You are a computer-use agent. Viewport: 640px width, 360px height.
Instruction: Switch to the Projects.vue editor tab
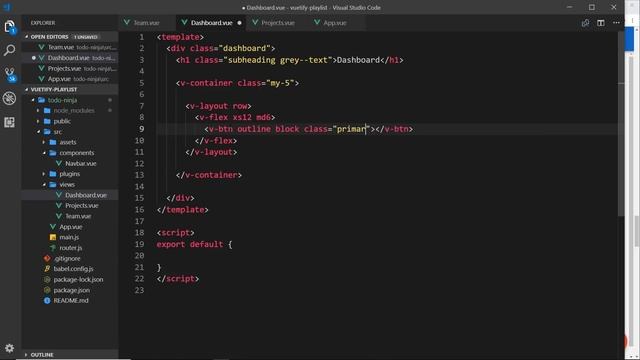(278, 23)
